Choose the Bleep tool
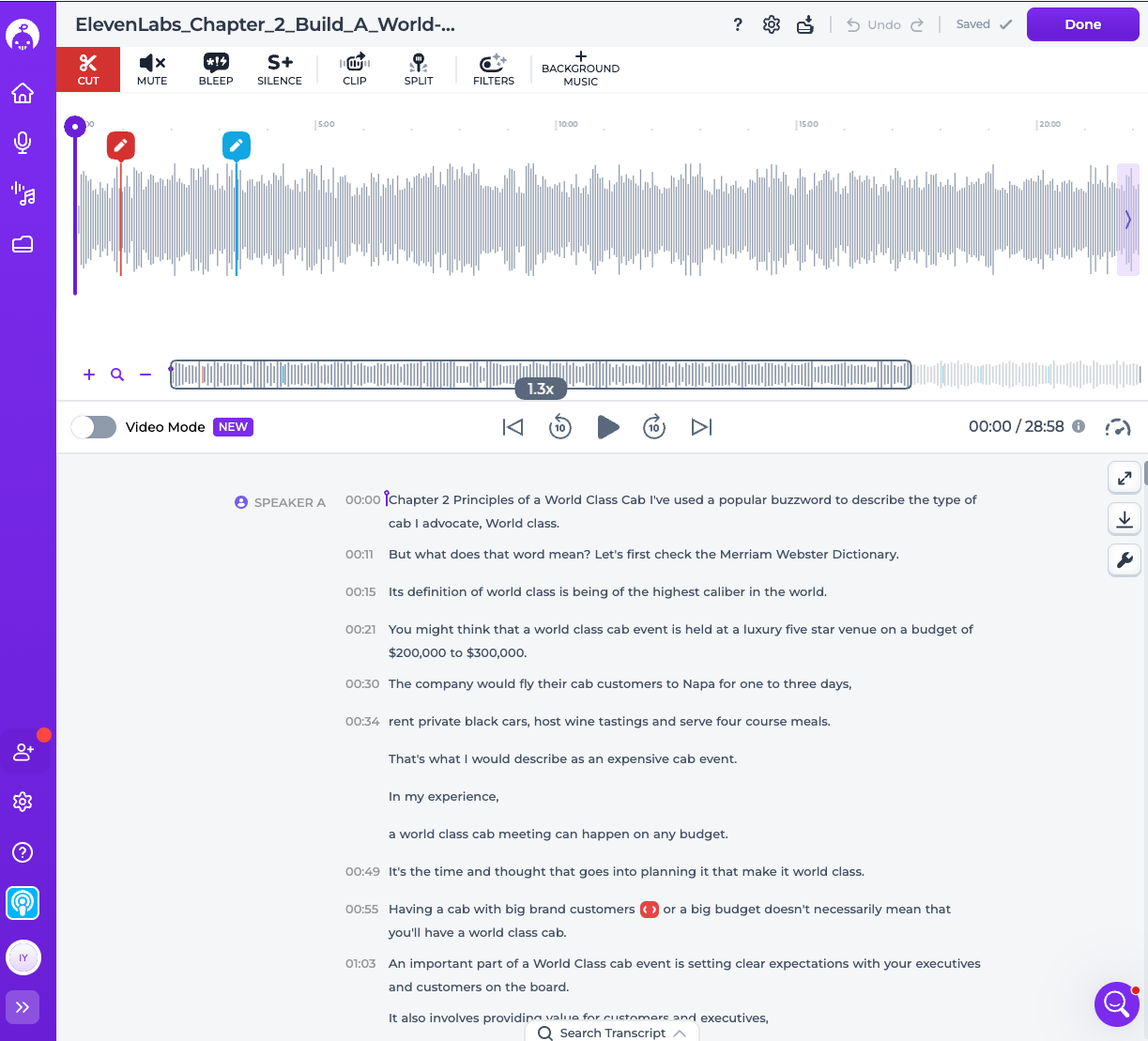Viewport: 1148px width, 1041px height. coord(216,69)
